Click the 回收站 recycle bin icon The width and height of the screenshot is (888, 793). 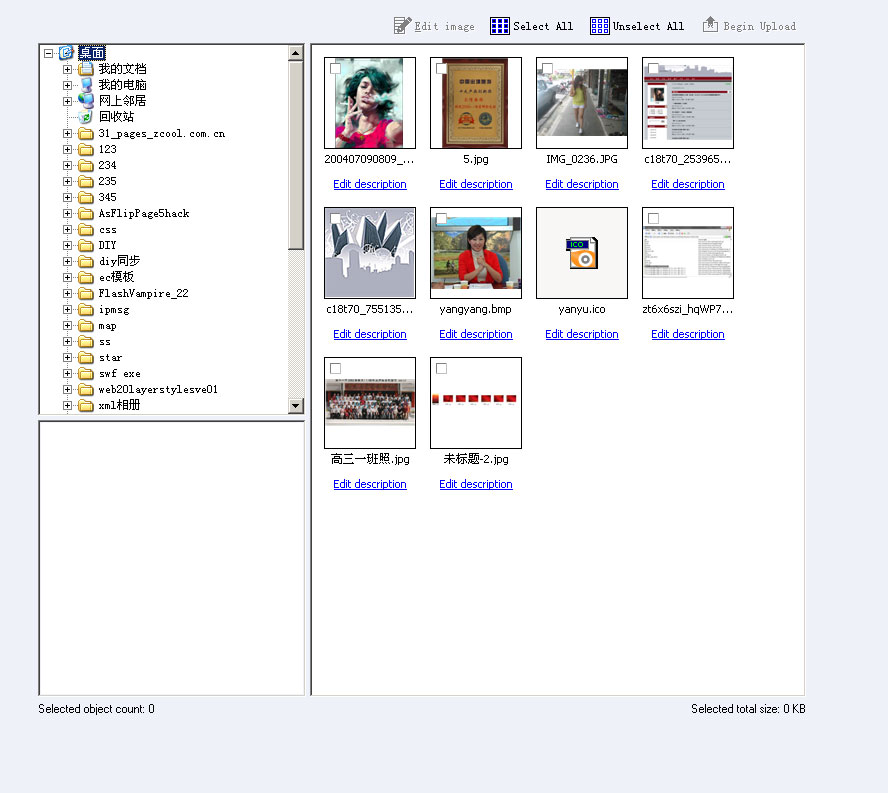pos(86,117)
